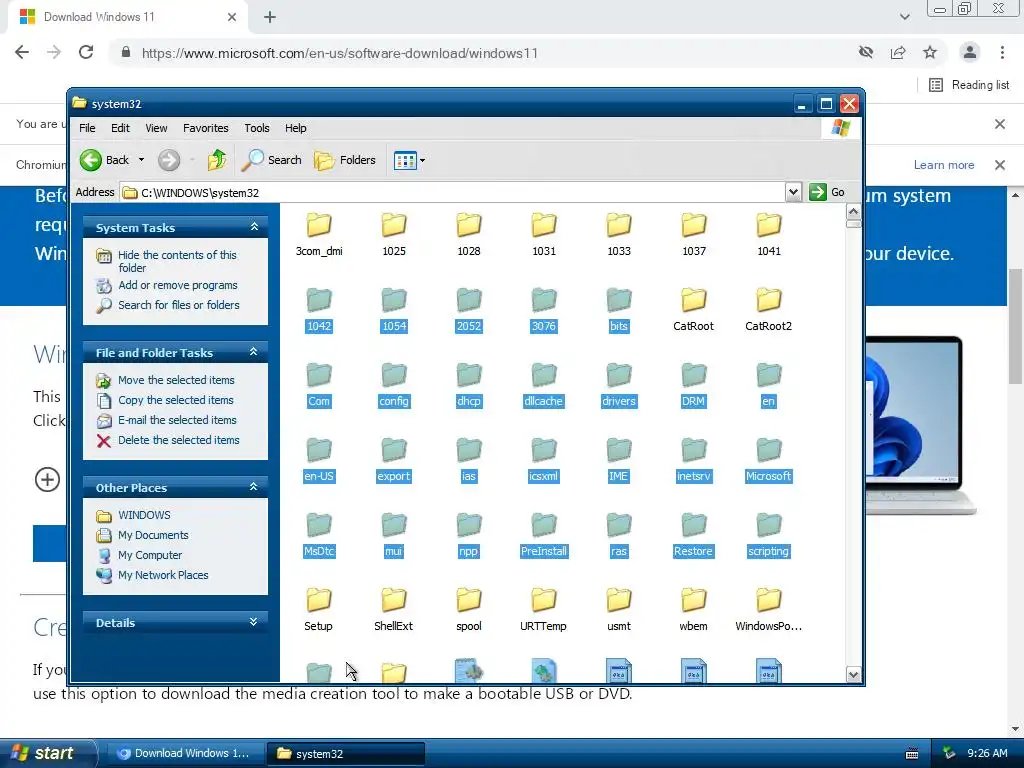
Task: Select the dllcache folder
Action: [x=543, y=384]
